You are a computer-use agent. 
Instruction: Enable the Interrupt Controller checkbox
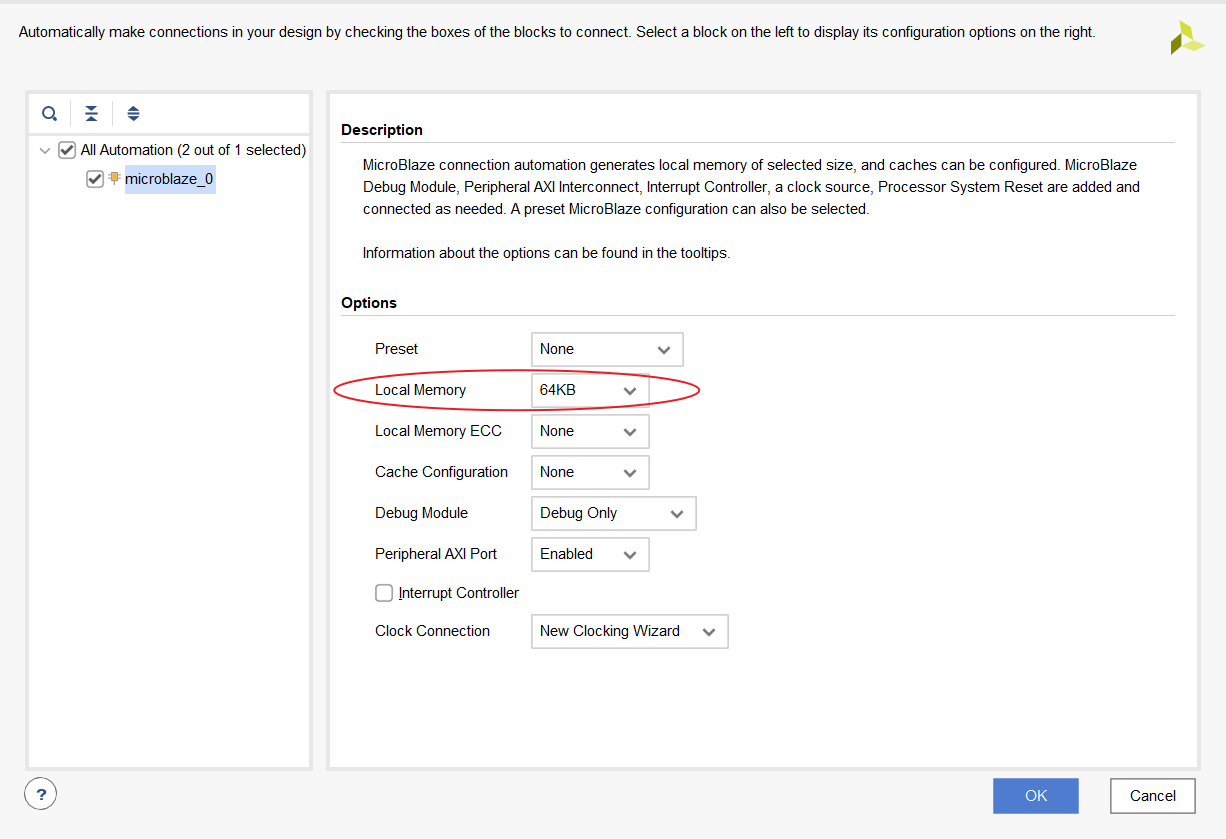pyautogui.click(x=384, y=593)
